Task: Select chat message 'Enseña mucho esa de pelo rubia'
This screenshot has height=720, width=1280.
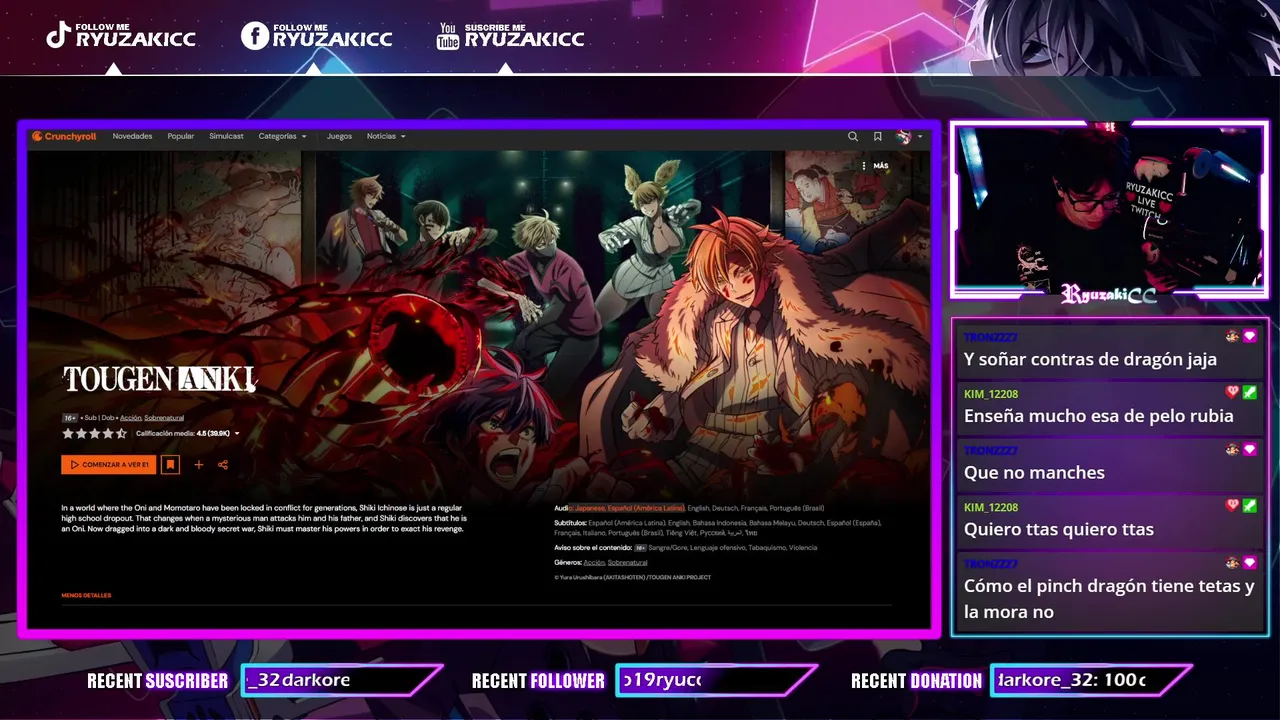Action: [x=1098, y=416]
